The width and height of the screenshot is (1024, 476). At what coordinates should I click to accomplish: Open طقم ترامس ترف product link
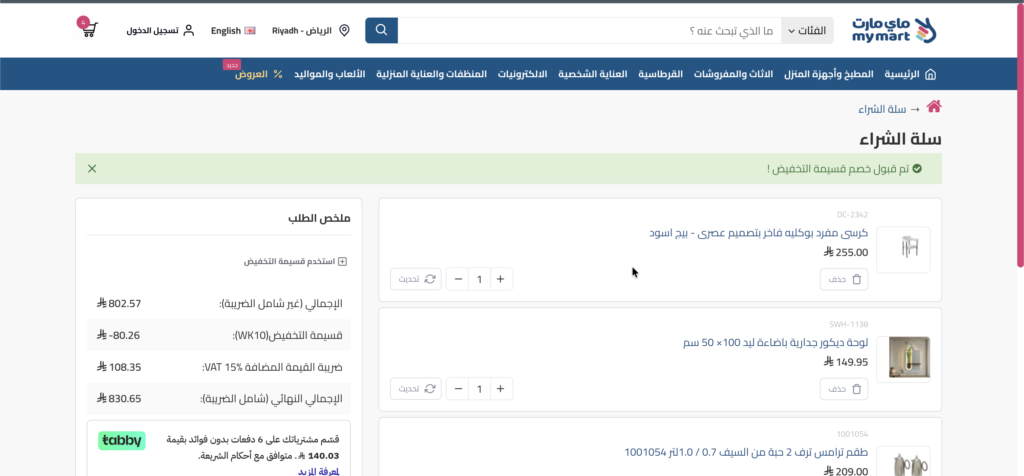coord(746,452)
